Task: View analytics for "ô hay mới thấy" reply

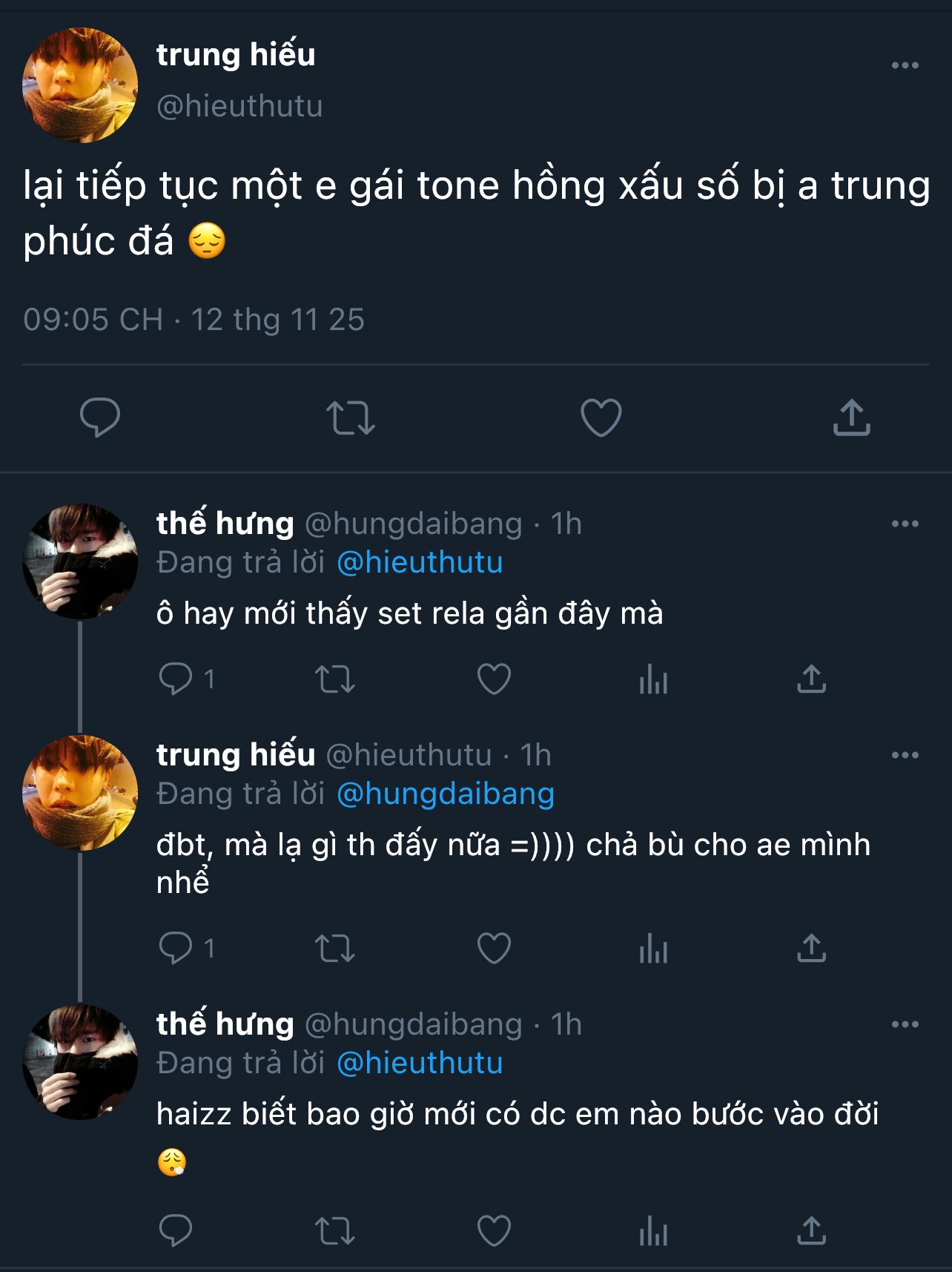Action: (653, 679)
